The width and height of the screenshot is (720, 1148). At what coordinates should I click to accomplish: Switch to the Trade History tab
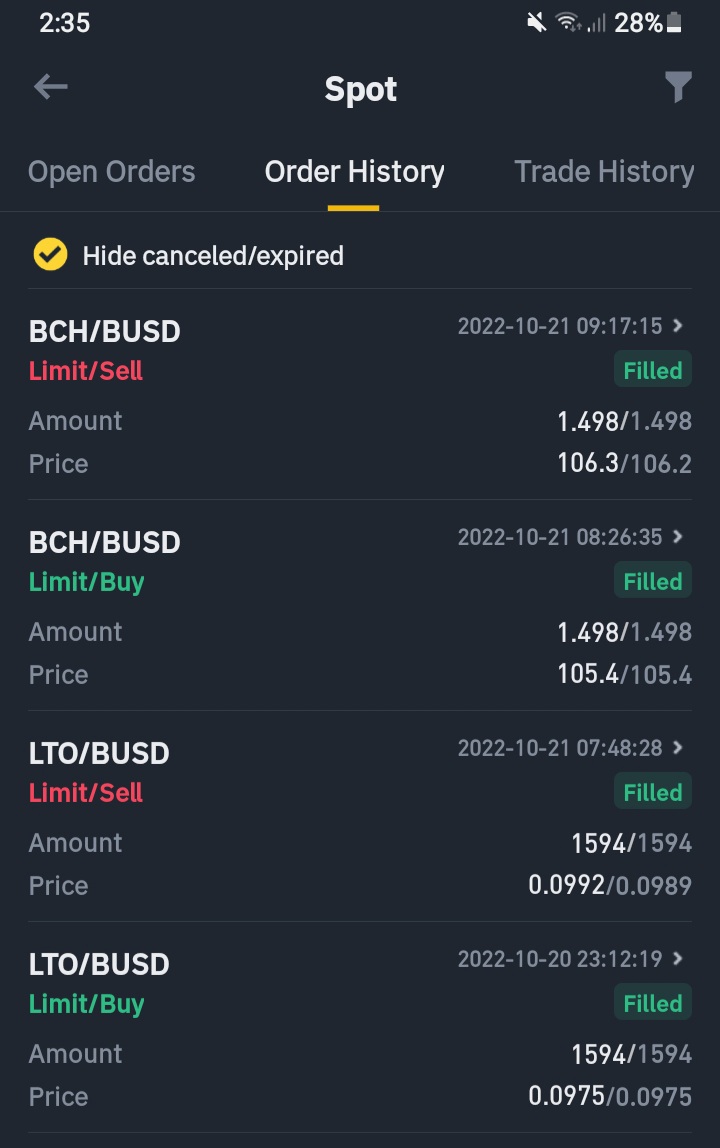[604, 172]
